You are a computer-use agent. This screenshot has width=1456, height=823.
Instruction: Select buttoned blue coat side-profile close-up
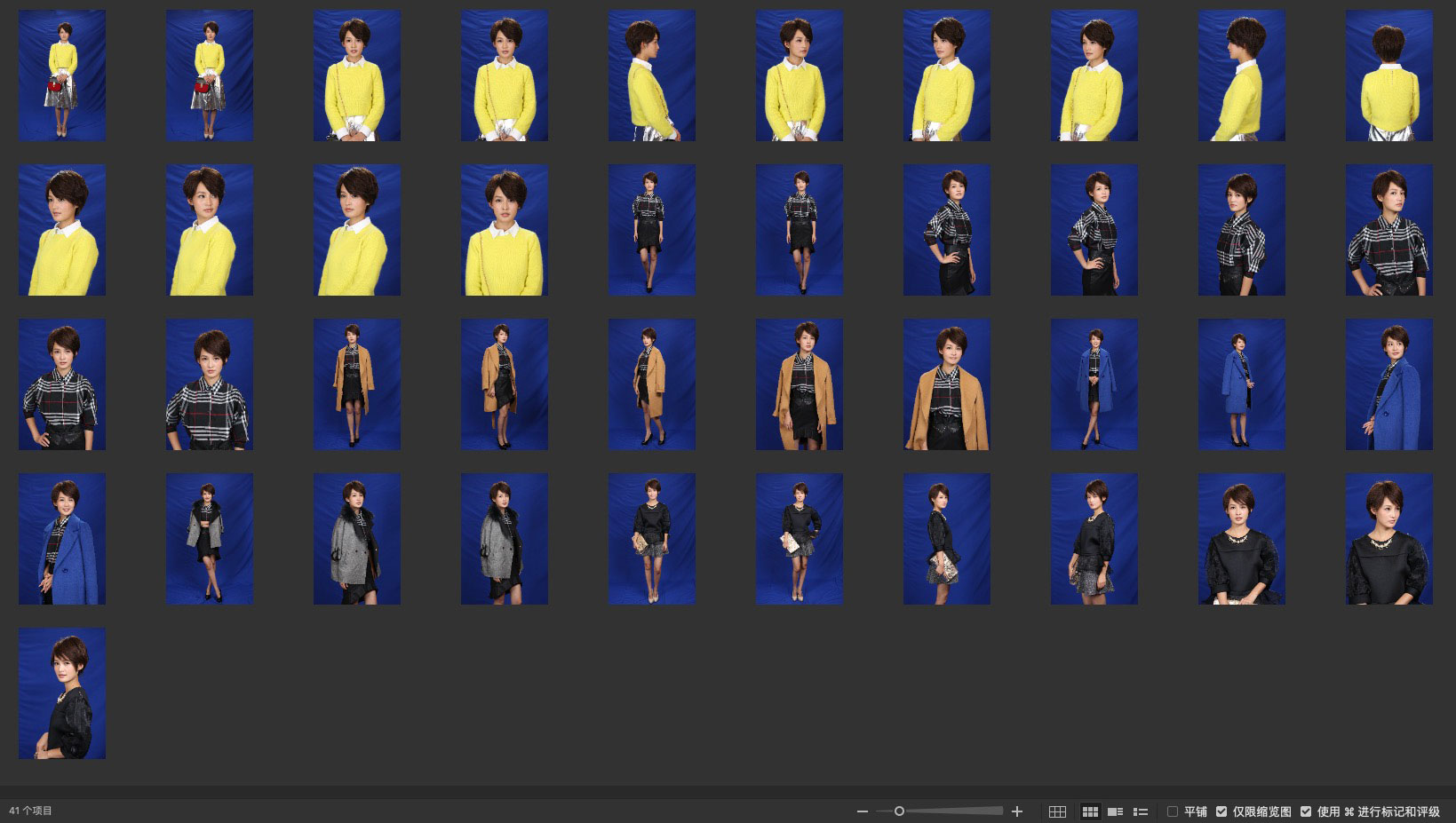click(x=1388, y=384)
